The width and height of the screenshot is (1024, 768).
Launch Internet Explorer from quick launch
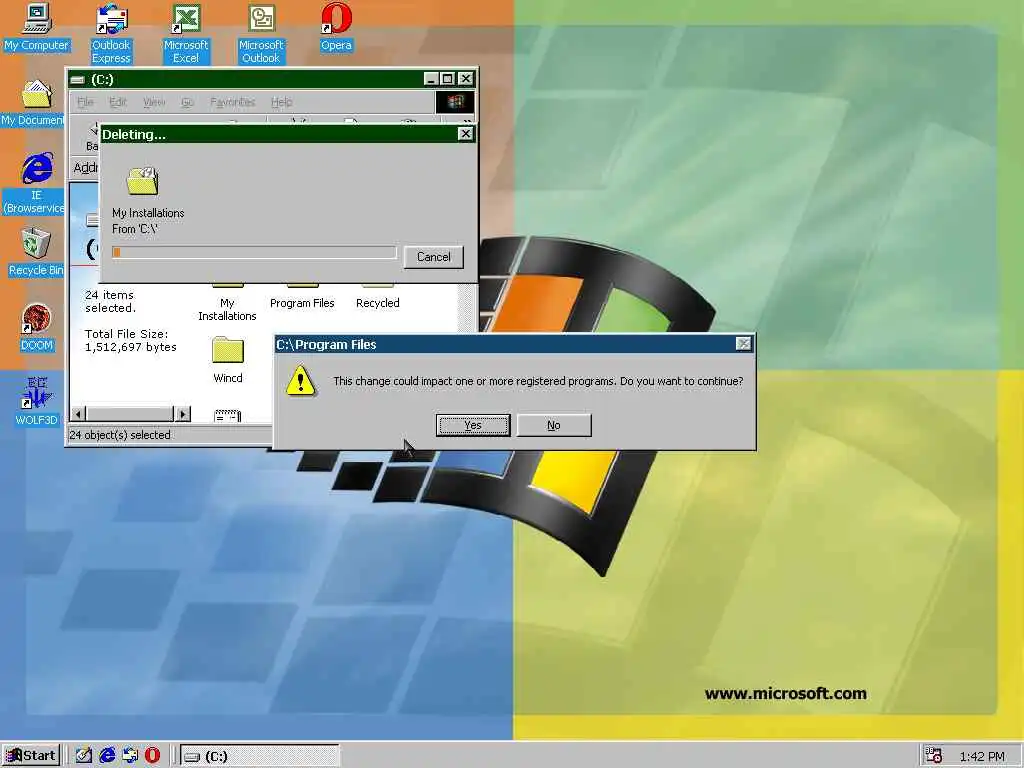coord(106,756)
